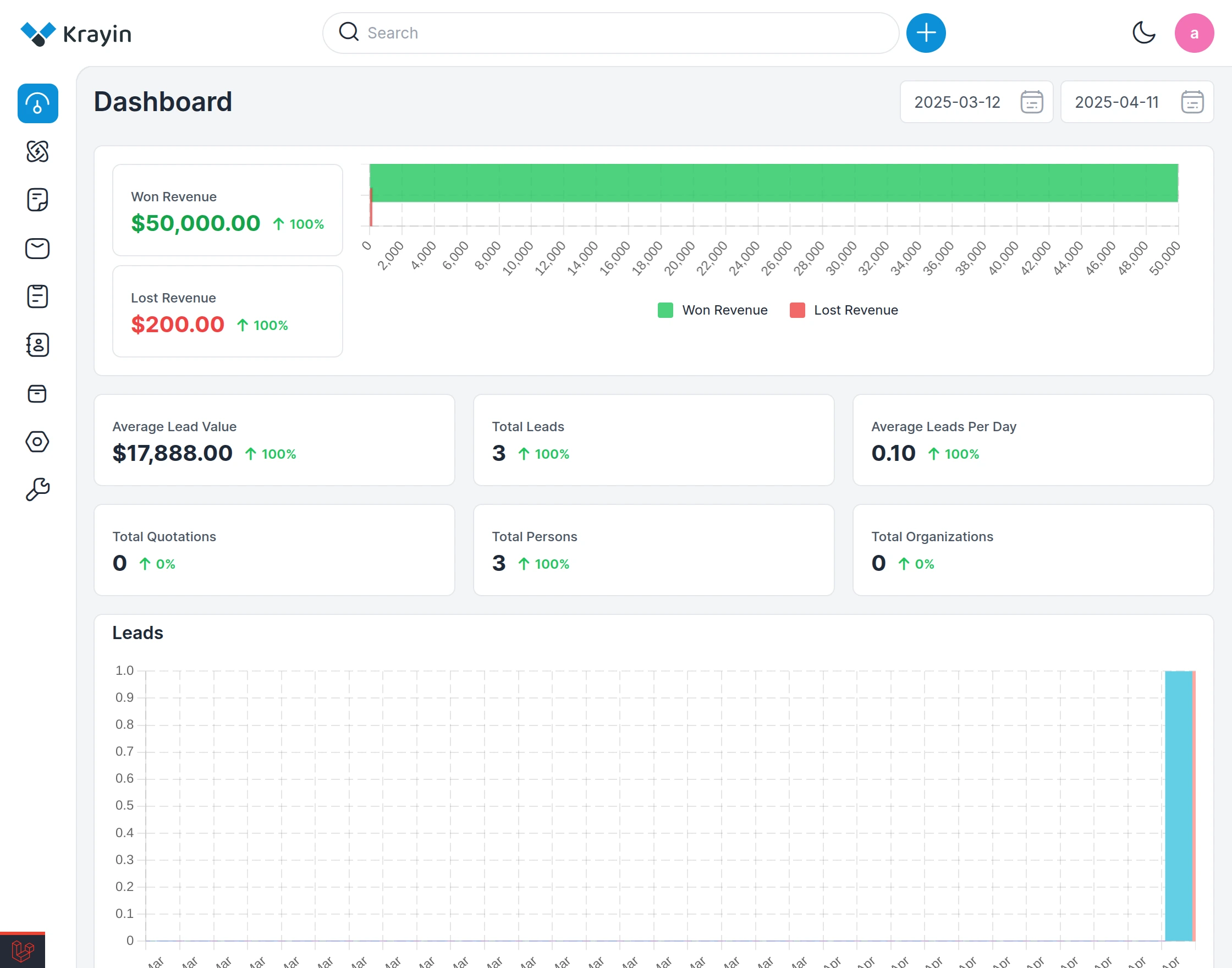Open the Leads section in the sidebar

pos(37,151)
